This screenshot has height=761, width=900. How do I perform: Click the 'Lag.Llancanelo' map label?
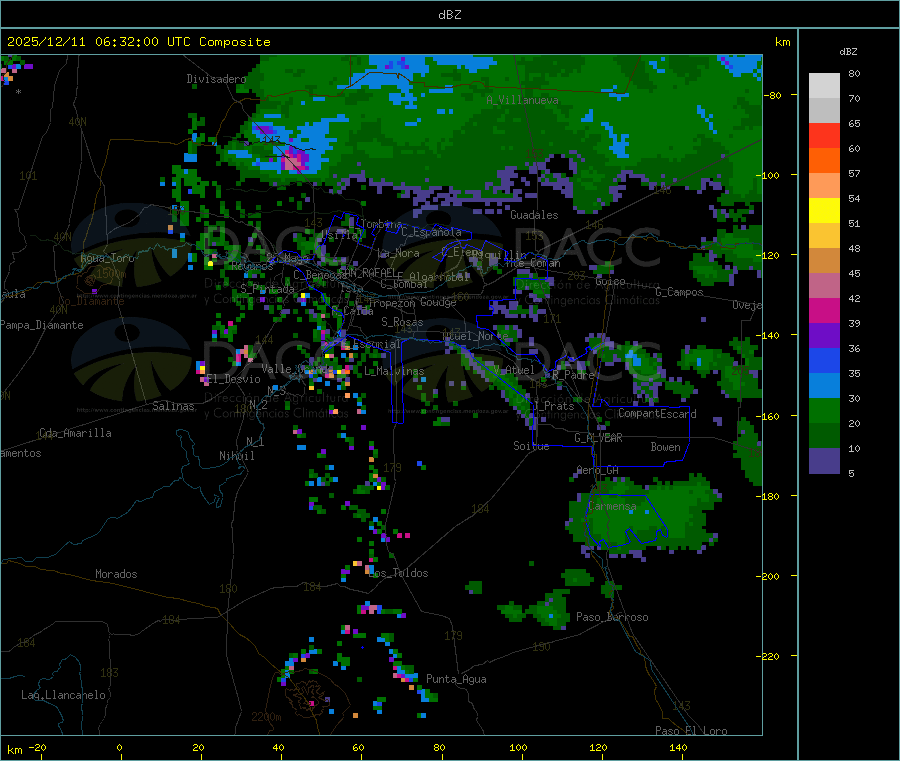pos(63,696)
